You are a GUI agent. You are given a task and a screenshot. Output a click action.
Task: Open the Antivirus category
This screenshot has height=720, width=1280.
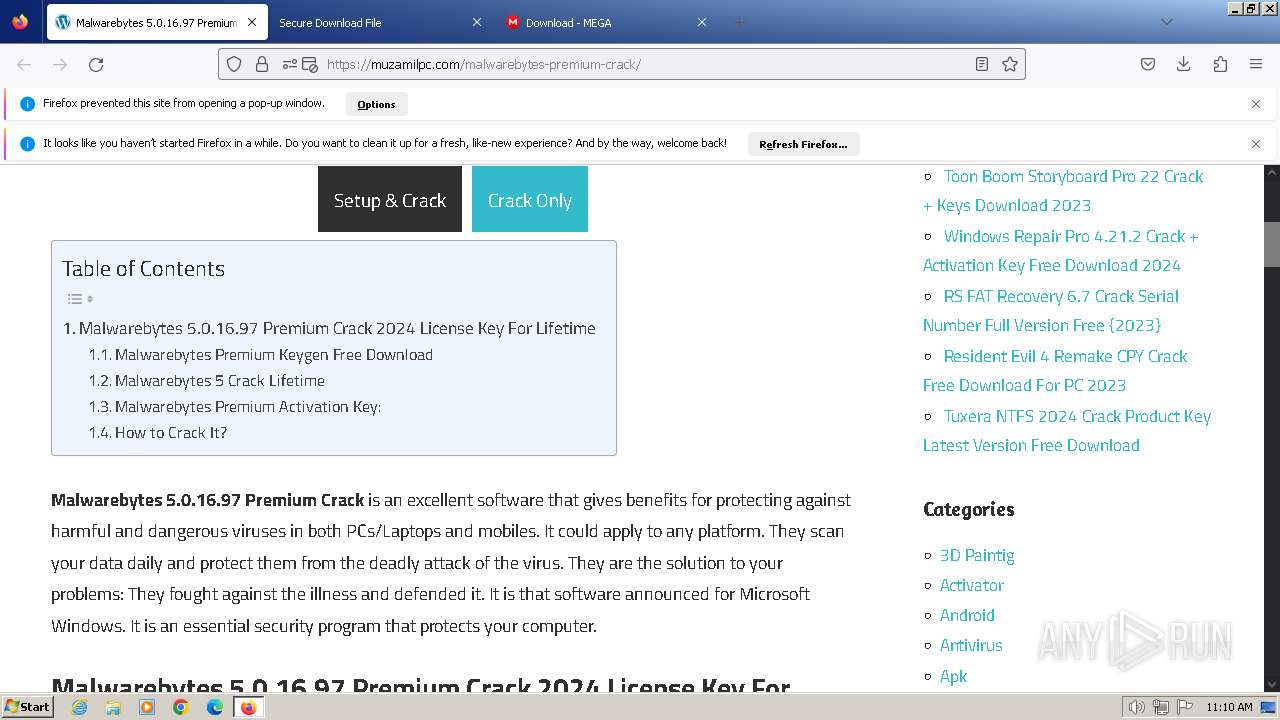[x=971, y=645]
